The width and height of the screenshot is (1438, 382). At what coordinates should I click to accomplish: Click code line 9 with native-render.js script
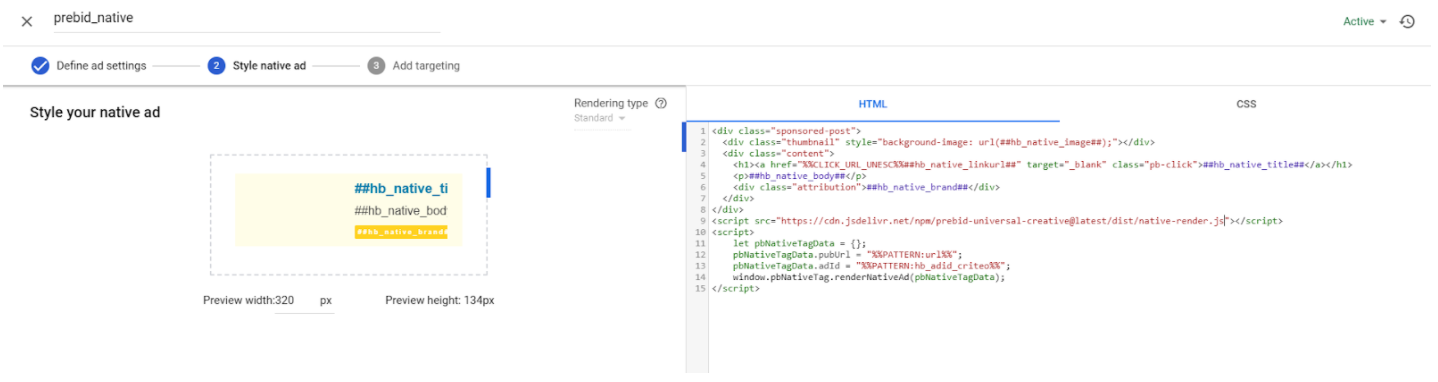(x=997, y=220)
